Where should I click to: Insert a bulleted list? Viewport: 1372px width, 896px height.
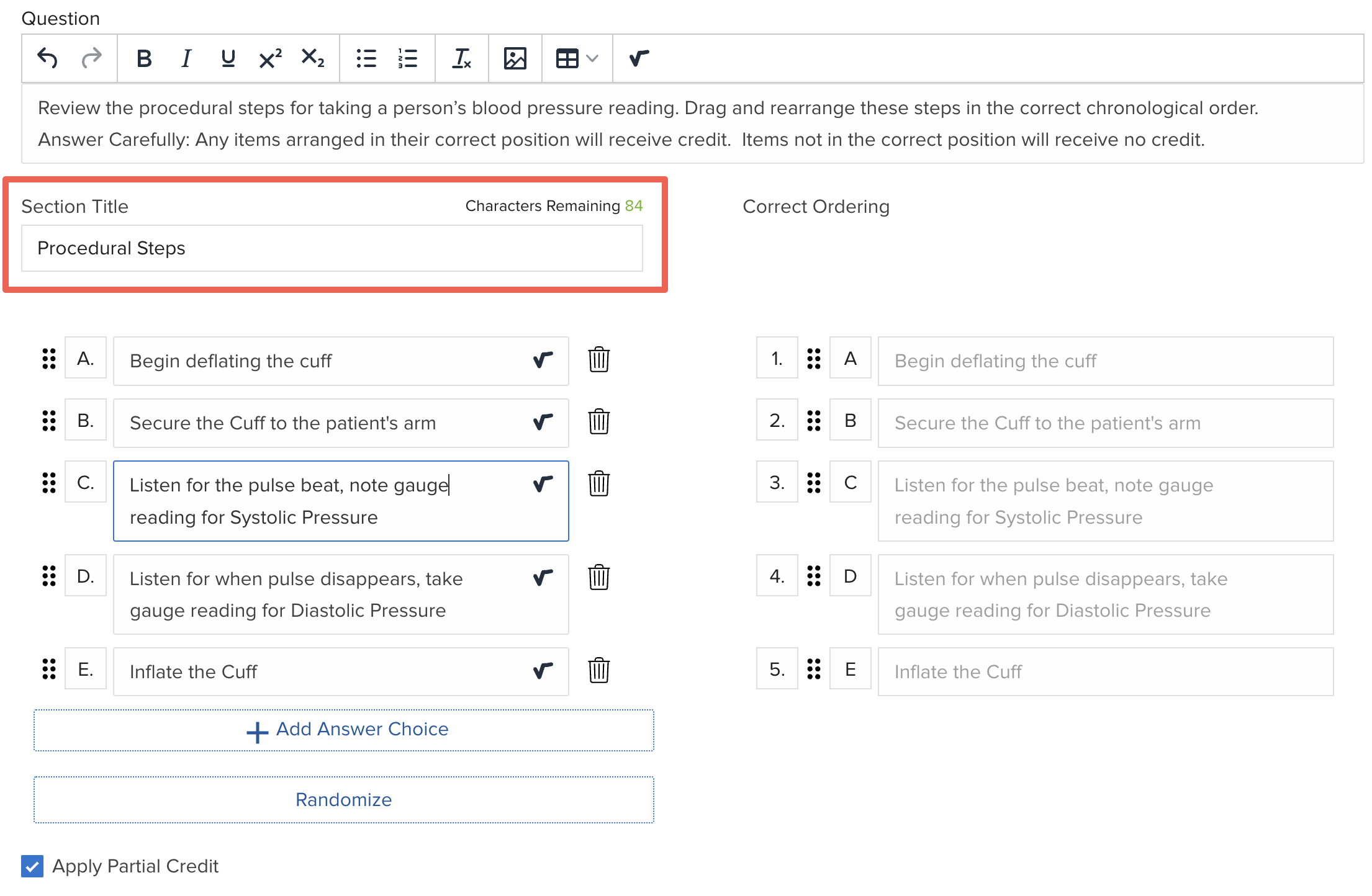coord(366,58)
